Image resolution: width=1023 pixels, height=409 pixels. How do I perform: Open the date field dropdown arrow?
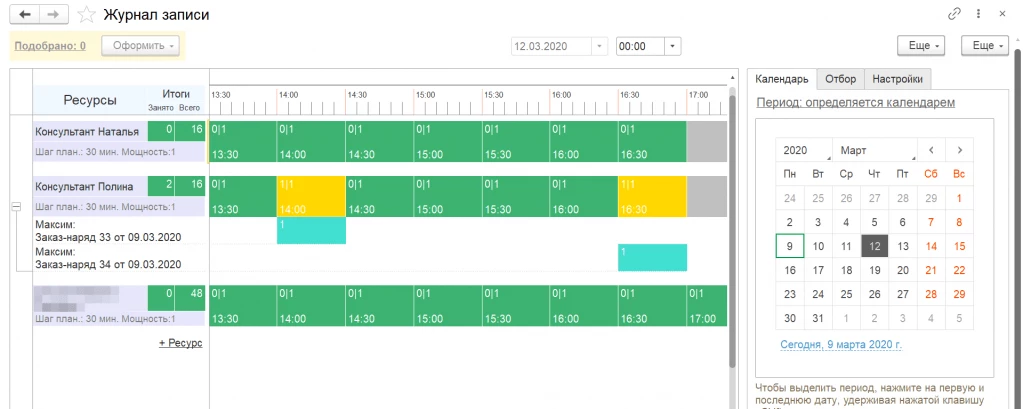click(600, 46)
